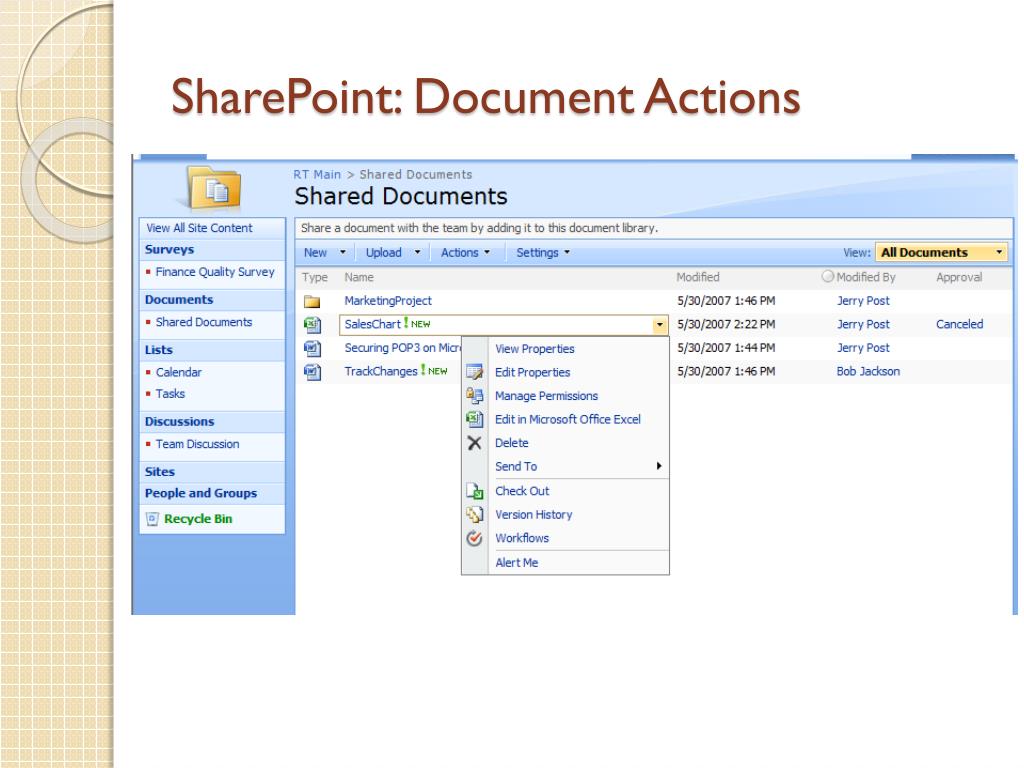Open People and Groups link
This screenshot has height=768, width=1024.
tap(200, 493)
